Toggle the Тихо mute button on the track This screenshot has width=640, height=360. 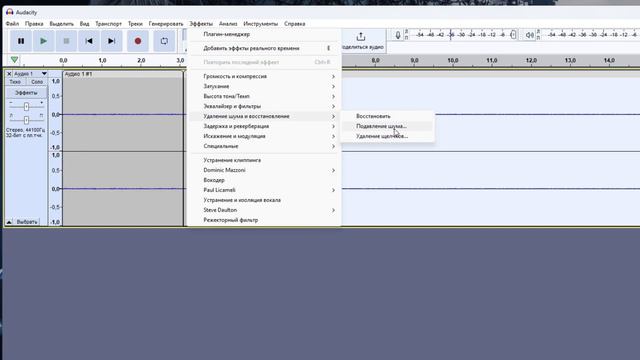click(x=15, y=82)
